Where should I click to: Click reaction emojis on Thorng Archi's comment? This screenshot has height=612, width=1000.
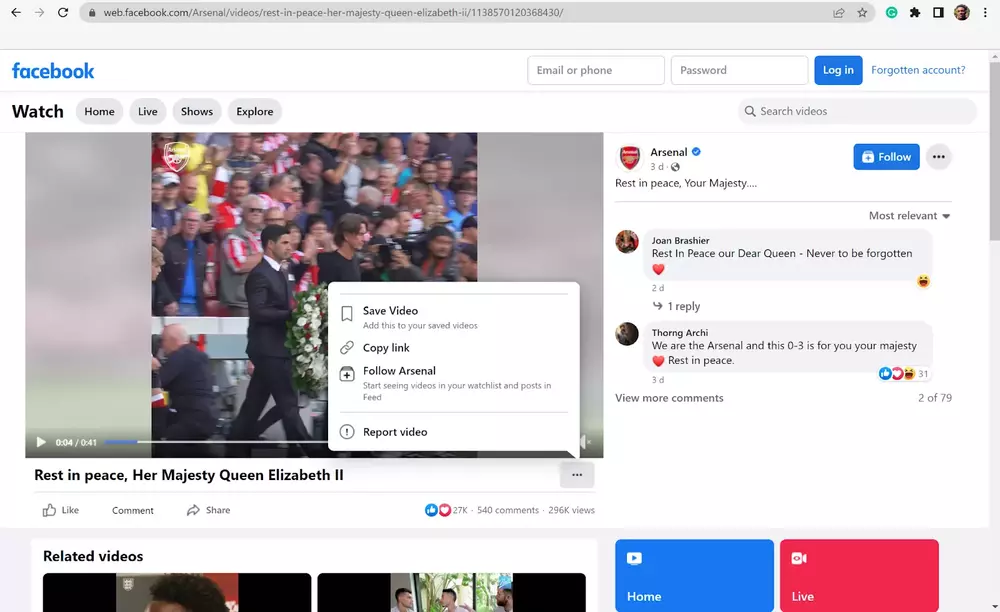point(897,374)
